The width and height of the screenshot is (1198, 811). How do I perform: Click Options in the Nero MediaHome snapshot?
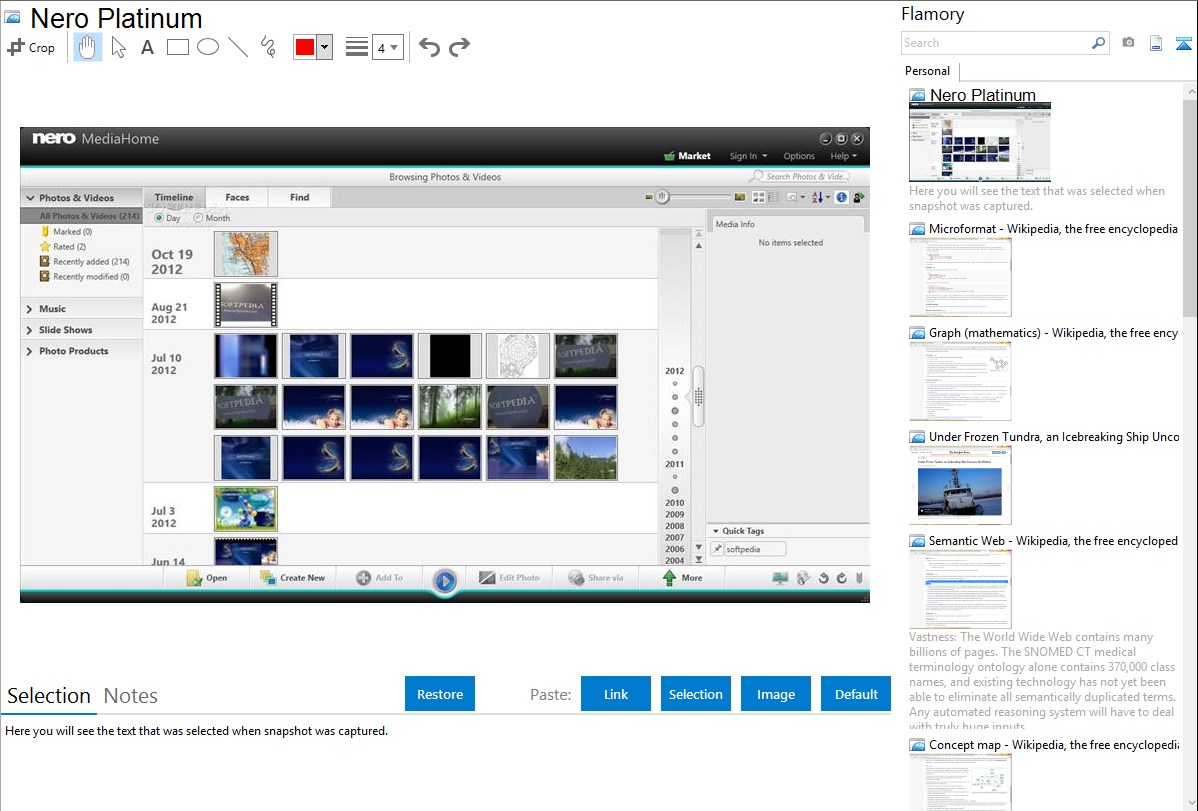click(799, 156)
